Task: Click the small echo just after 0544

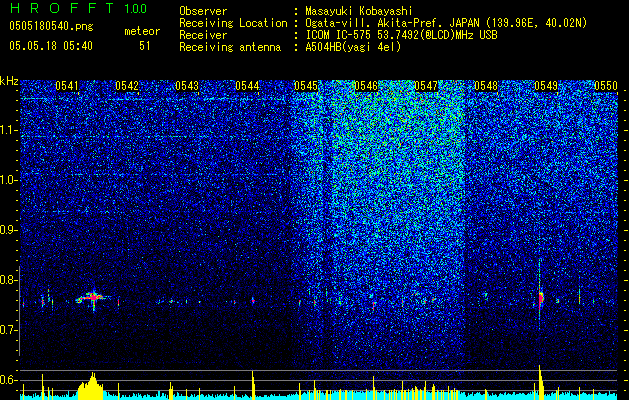Action: (x=253, y=300)
